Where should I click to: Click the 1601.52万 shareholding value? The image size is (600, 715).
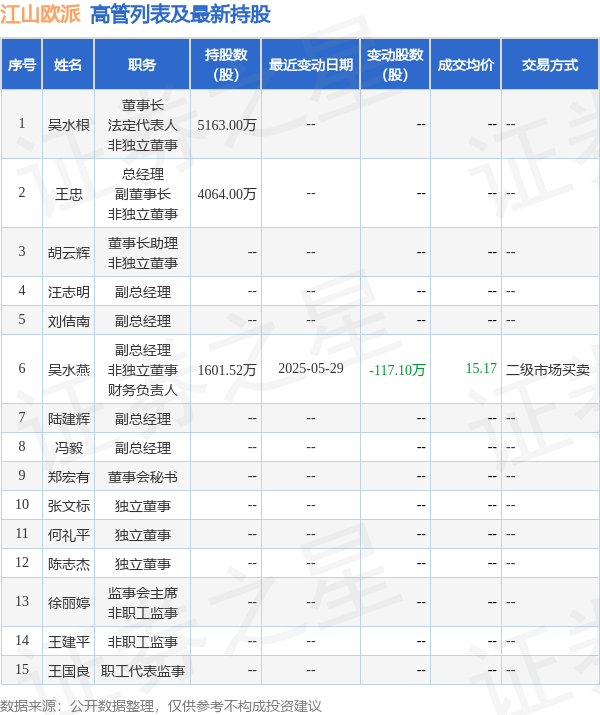227,370
